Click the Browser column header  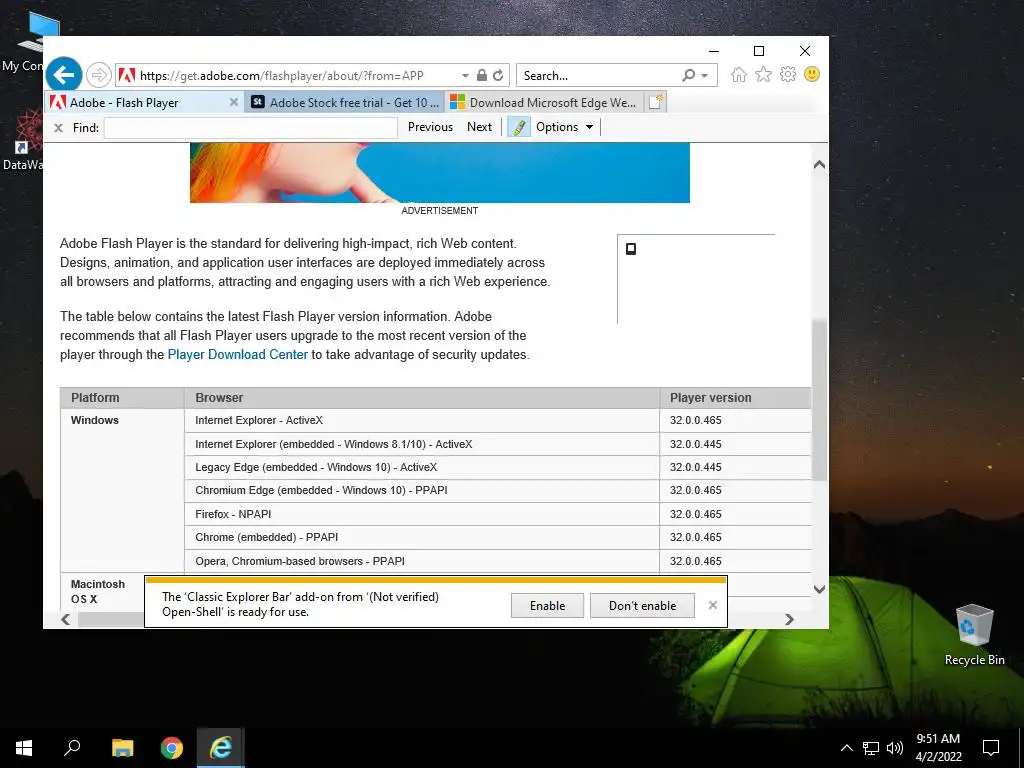pos(422,398)
